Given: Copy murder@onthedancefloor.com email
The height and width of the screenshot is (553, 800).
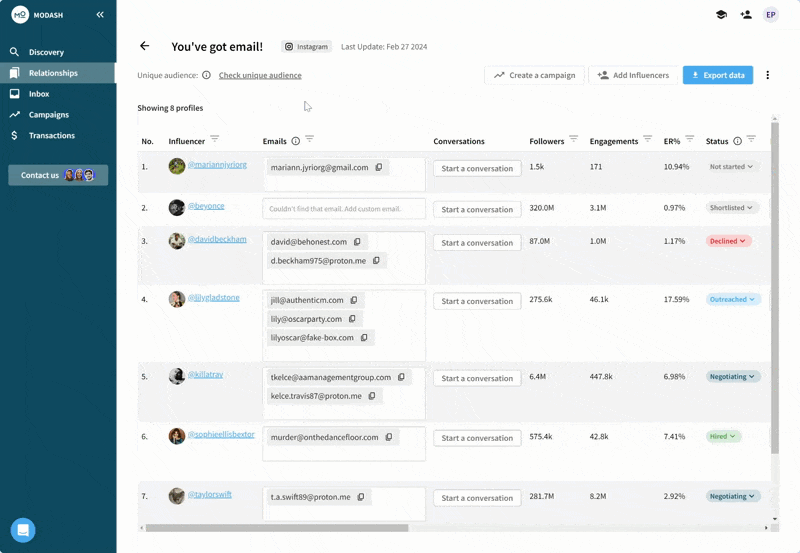Looking at the screenshot, I should coord(389,437).
